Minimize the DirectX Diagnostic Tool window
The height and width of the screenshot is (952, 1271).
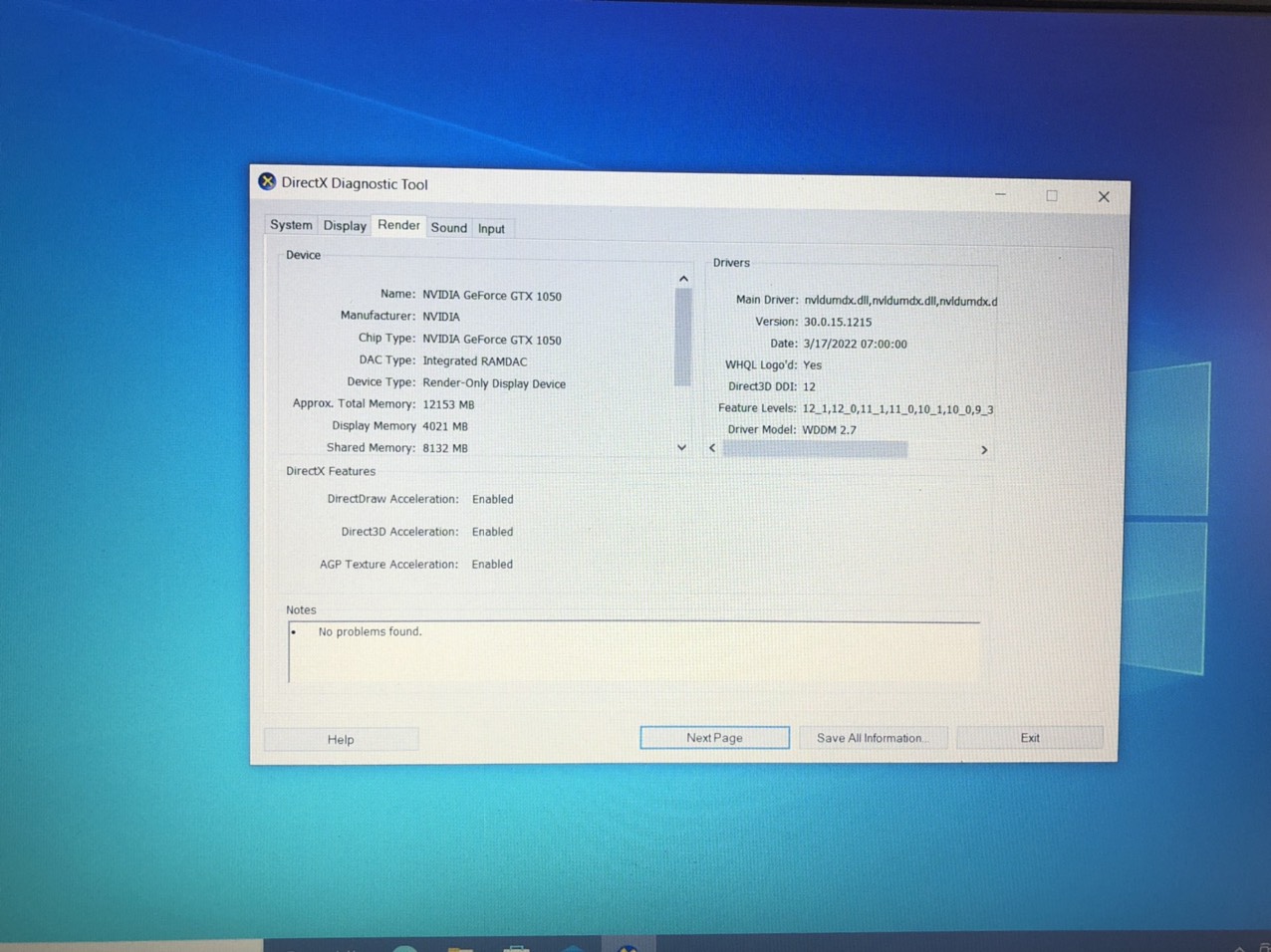(1001, 194)
